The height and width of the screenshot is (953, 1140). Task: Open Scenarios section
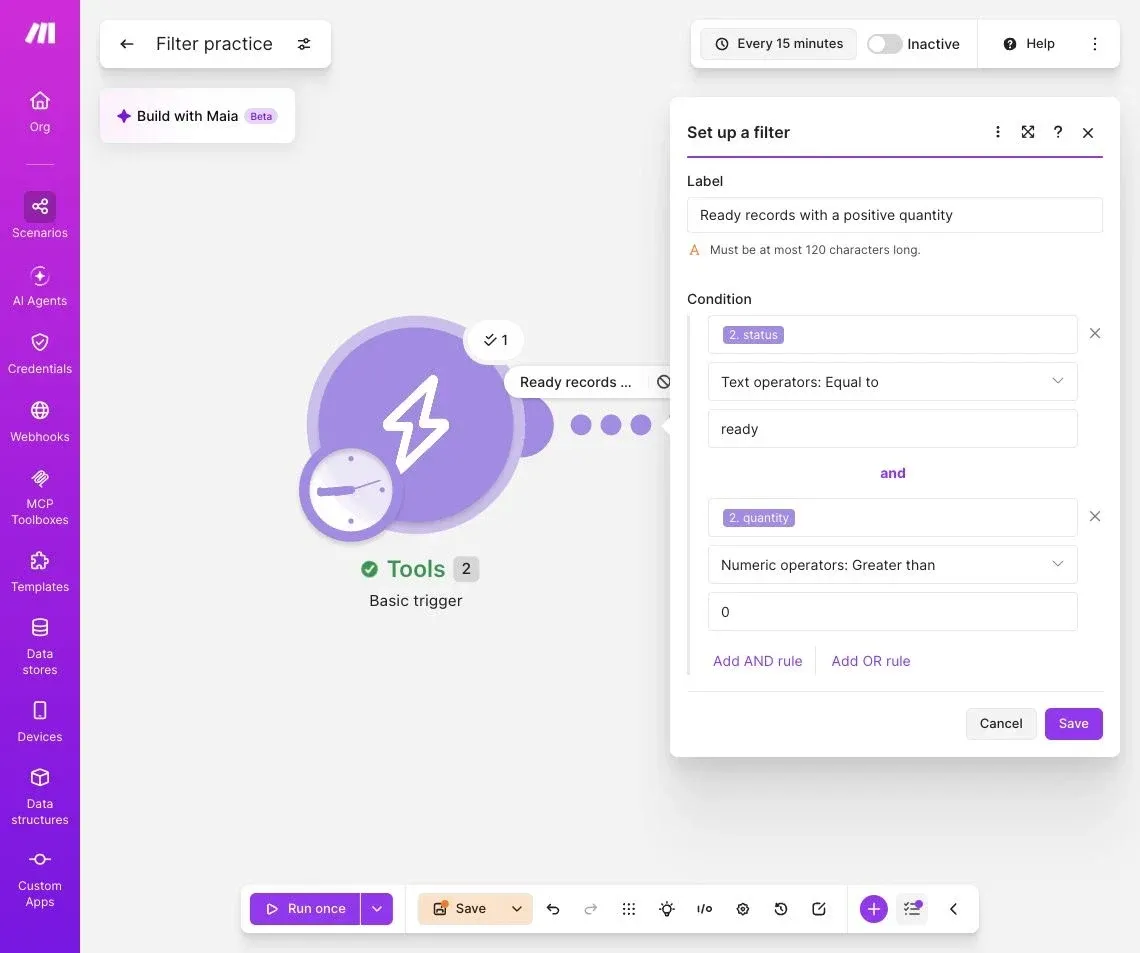pyautogui.click(x=40, y=216)
